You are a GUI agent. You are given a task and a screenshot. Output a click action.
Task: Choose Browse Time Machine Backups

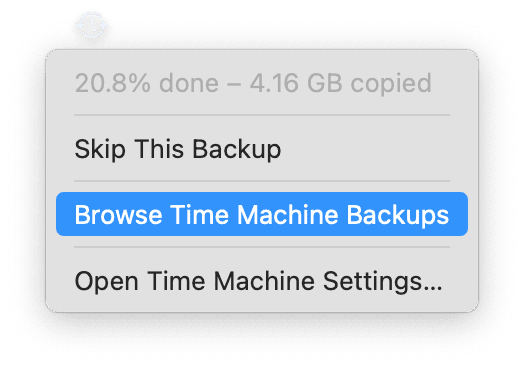pos(262,214)
